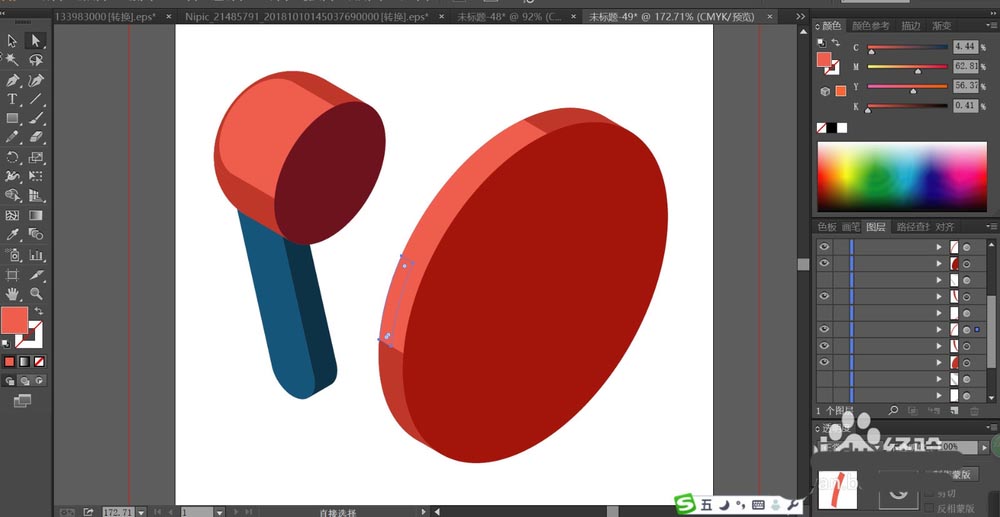
Task: Create new layer in Layers panel
Action: tap(955, 411)
